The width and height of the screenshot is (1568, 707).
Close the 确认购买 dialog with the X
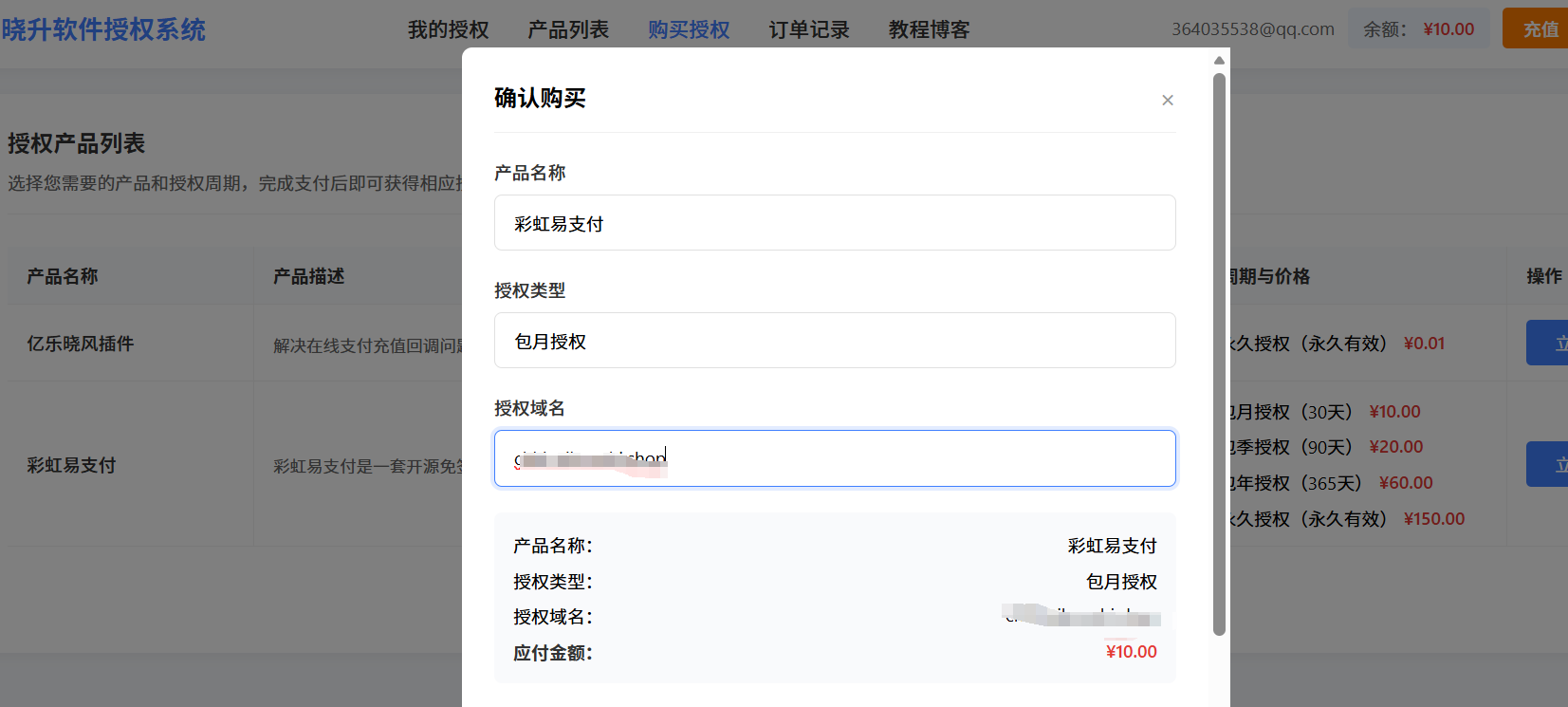point(1168,101)
